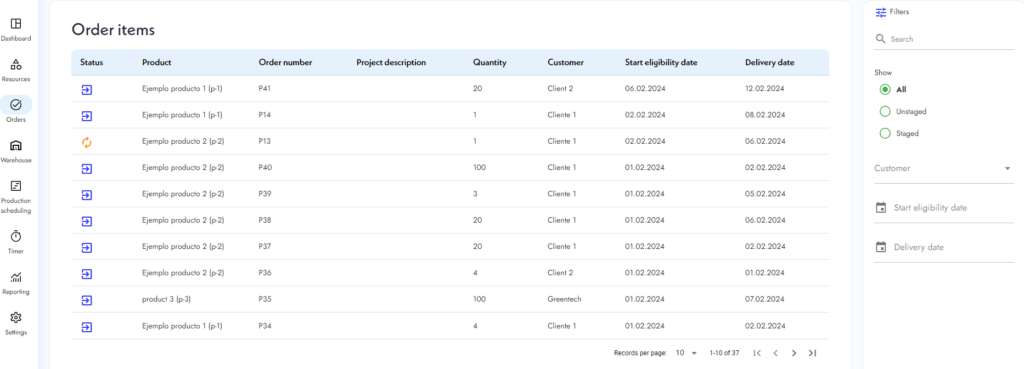
Task: Click orange in-progress status icon for P13
Action: click(87, 142)
